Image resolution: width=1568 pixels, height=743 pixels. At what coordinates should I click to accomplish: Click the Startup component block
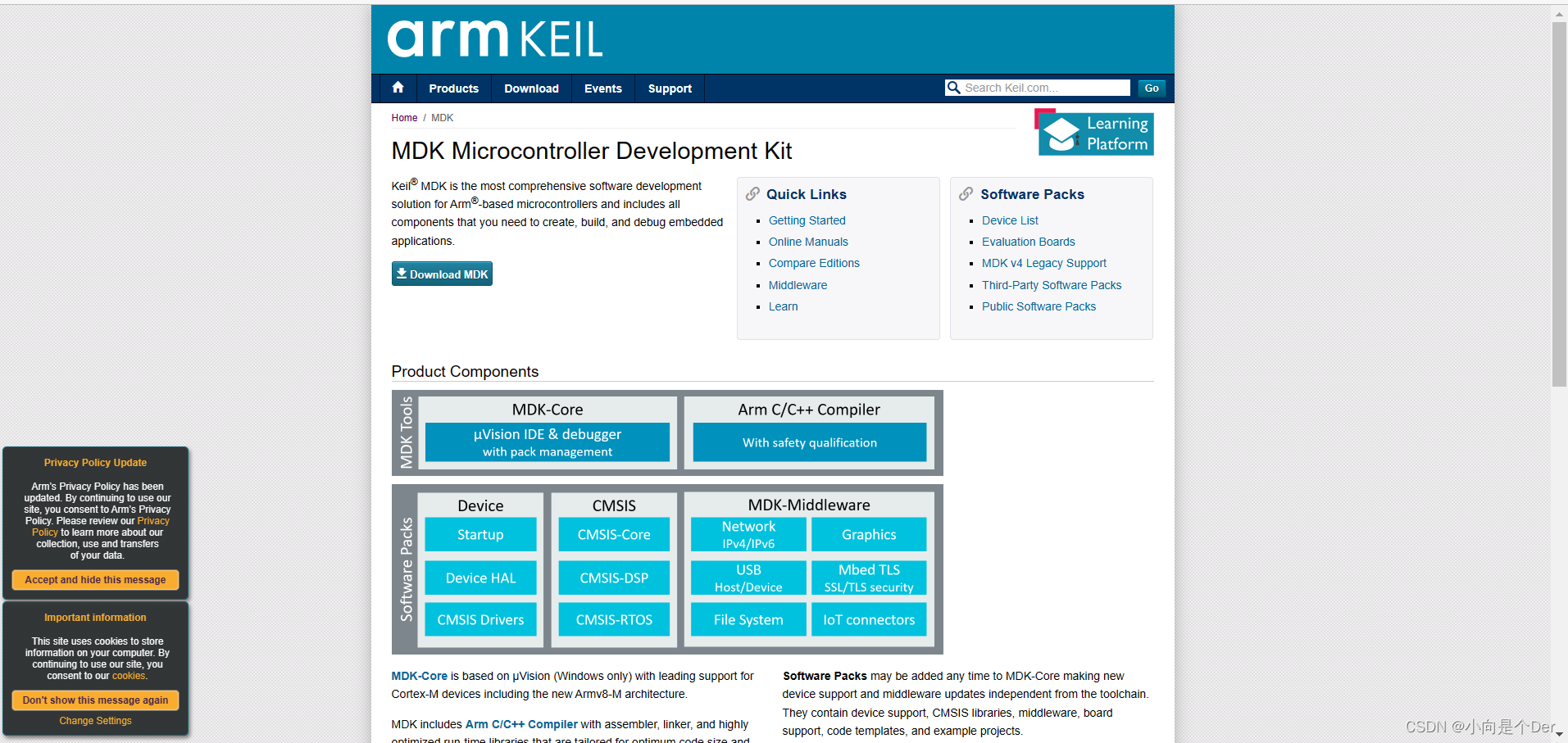[480, 534]
